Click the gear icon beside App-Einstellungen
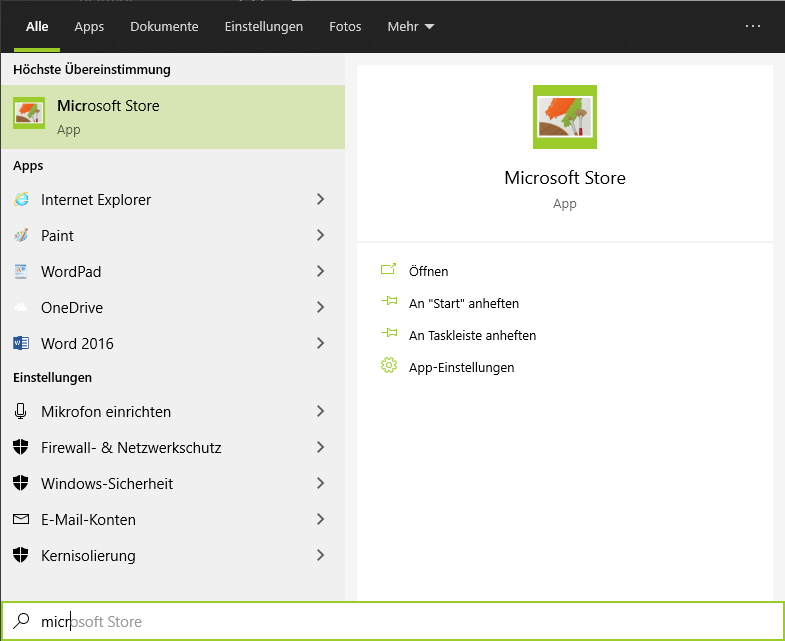The width and height of the screenshot is (785, 641). pyautogui.click(x=389, y=366)
